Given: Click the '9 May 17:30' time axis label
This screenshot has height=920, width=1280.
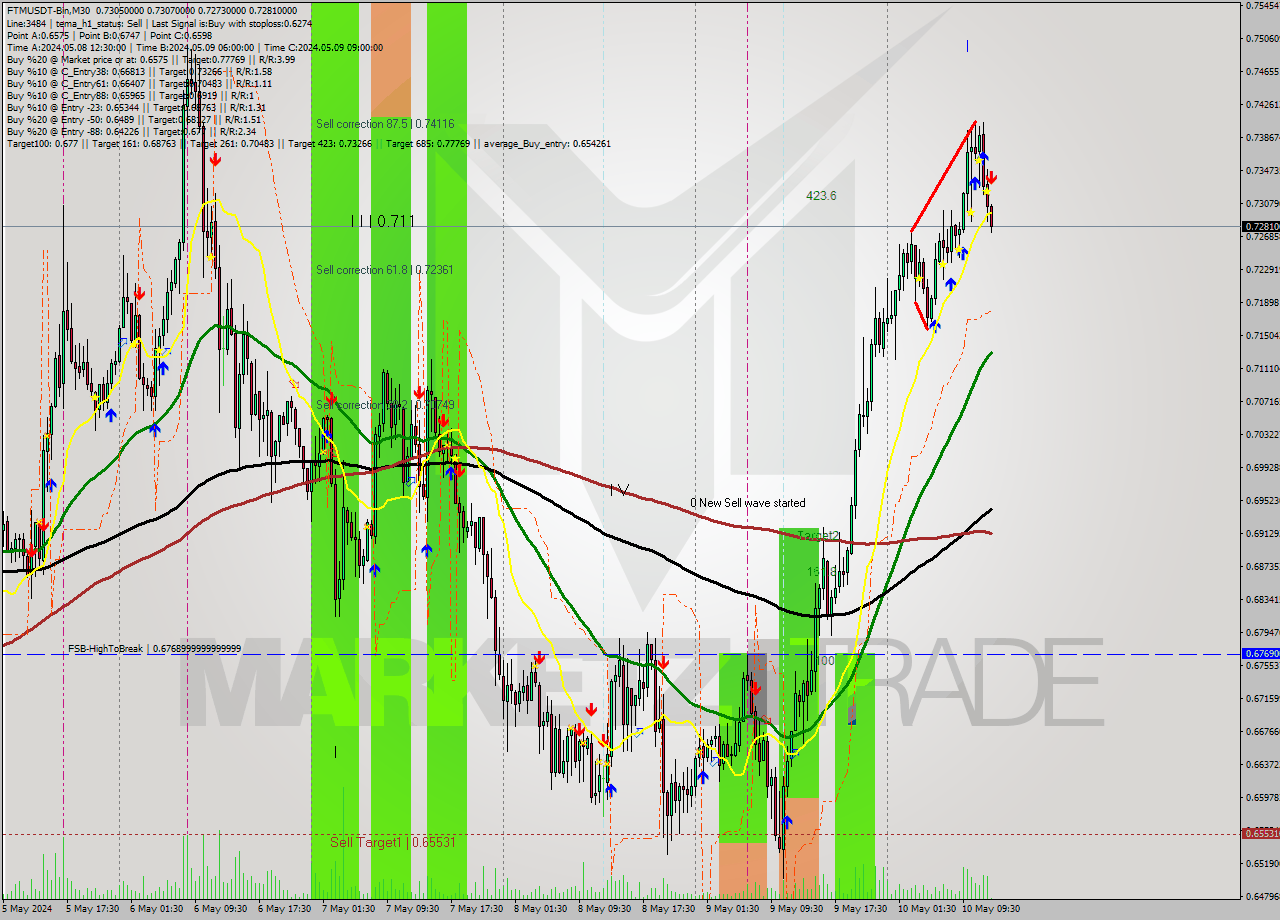Looking at the screenshot, I should tap(861, 909).
